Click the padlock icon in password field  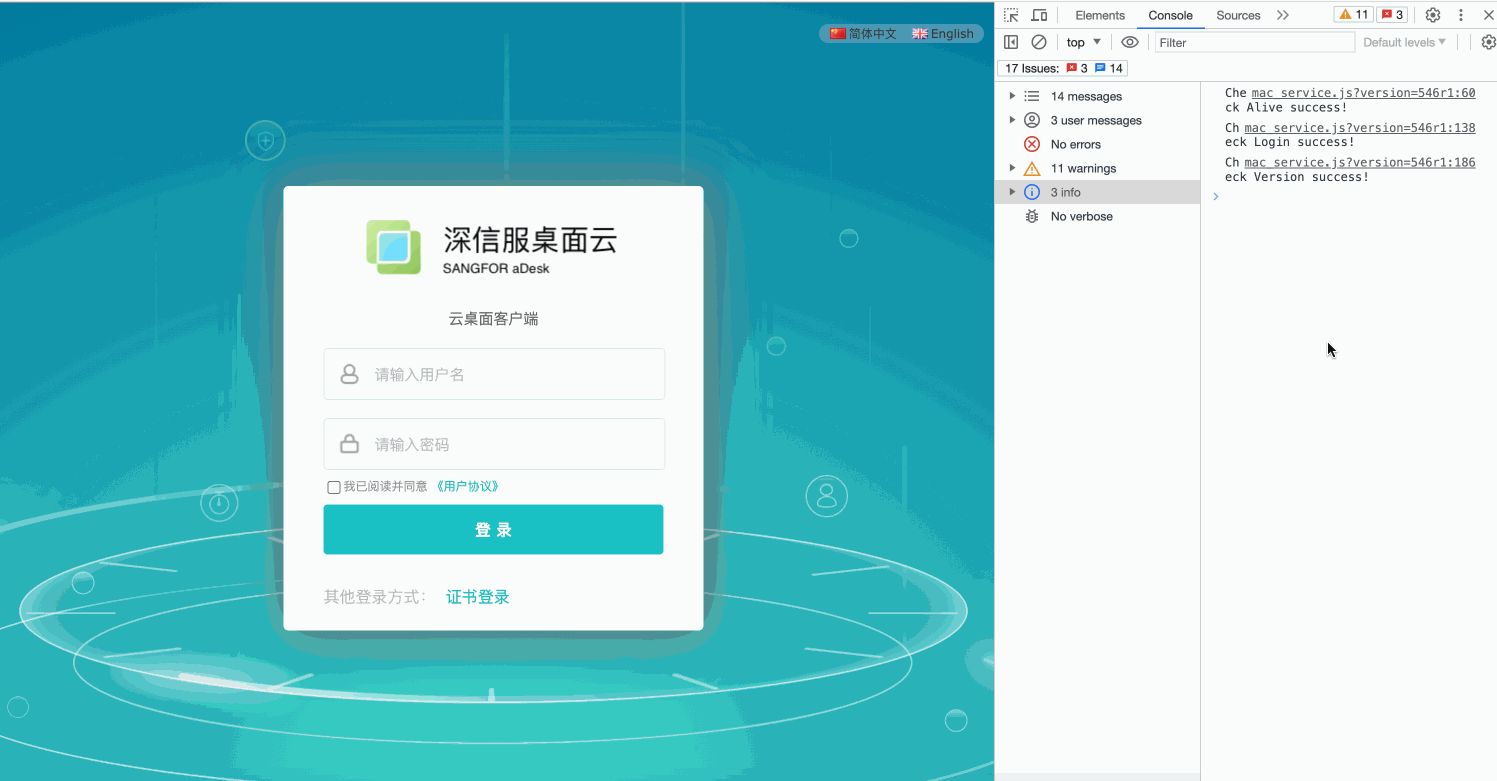[x=349, y=444]
